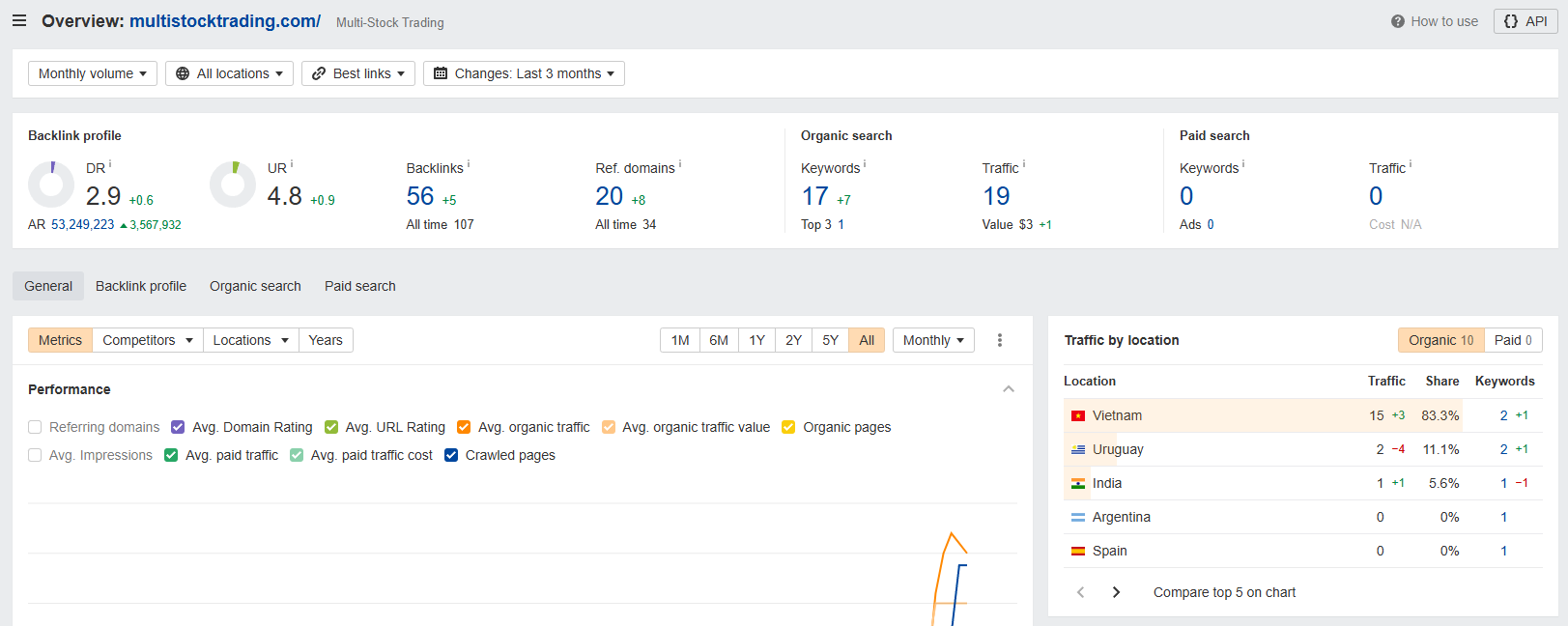
Task: Toggle Avg. organic traffic checkbox
Action: [x=464, y=427]
